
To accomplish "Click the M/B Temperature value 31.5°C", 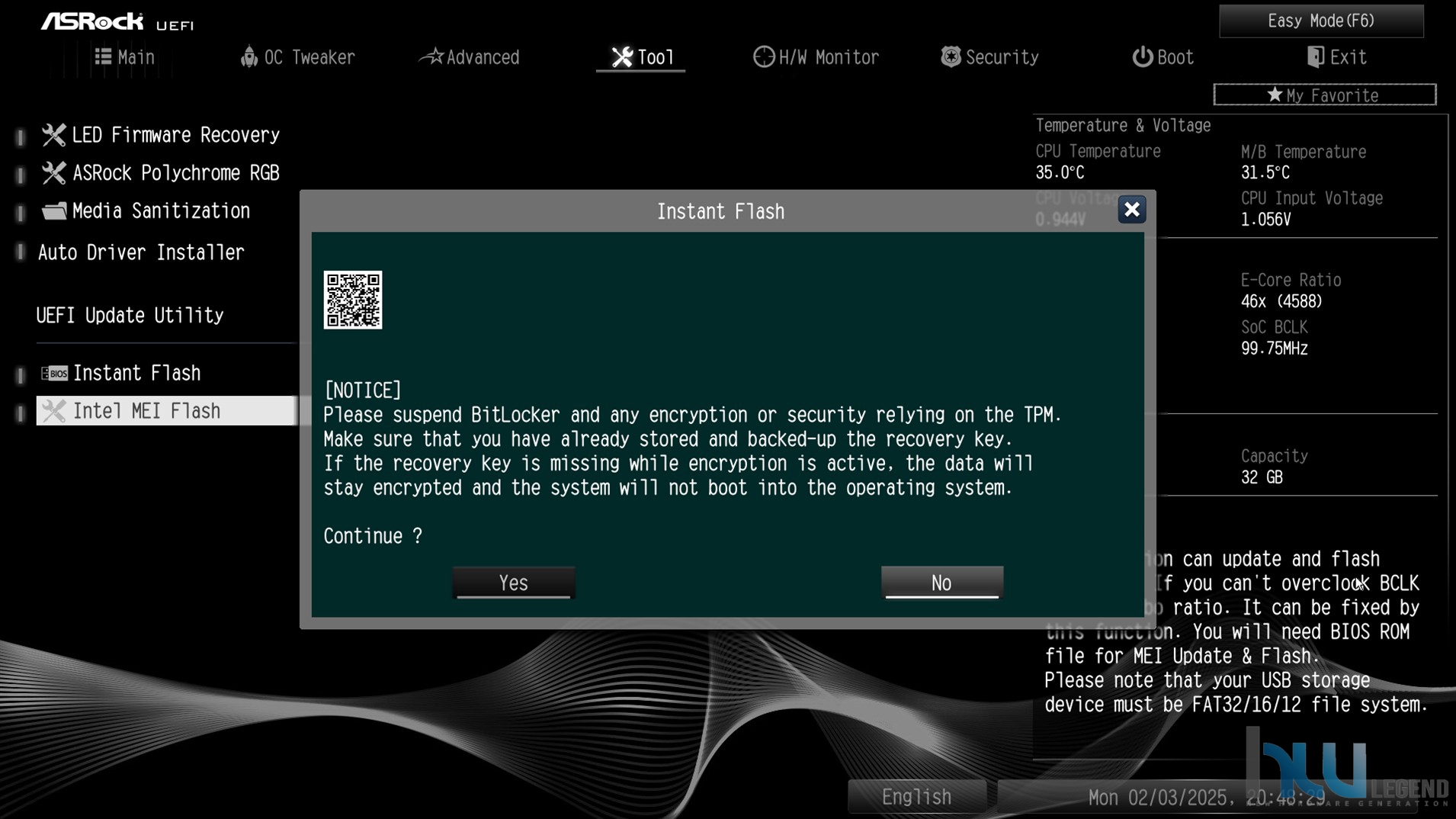I will (1265, 173).
